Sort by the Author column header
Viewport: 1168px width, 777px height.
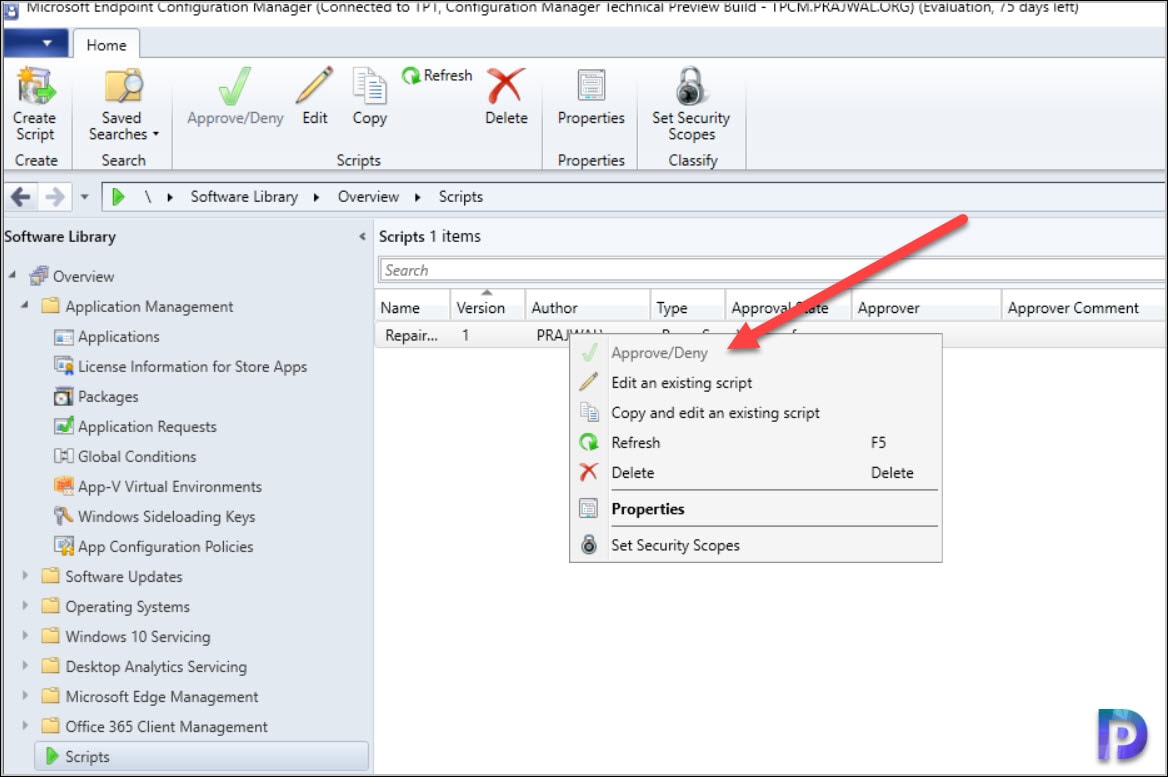587,308
